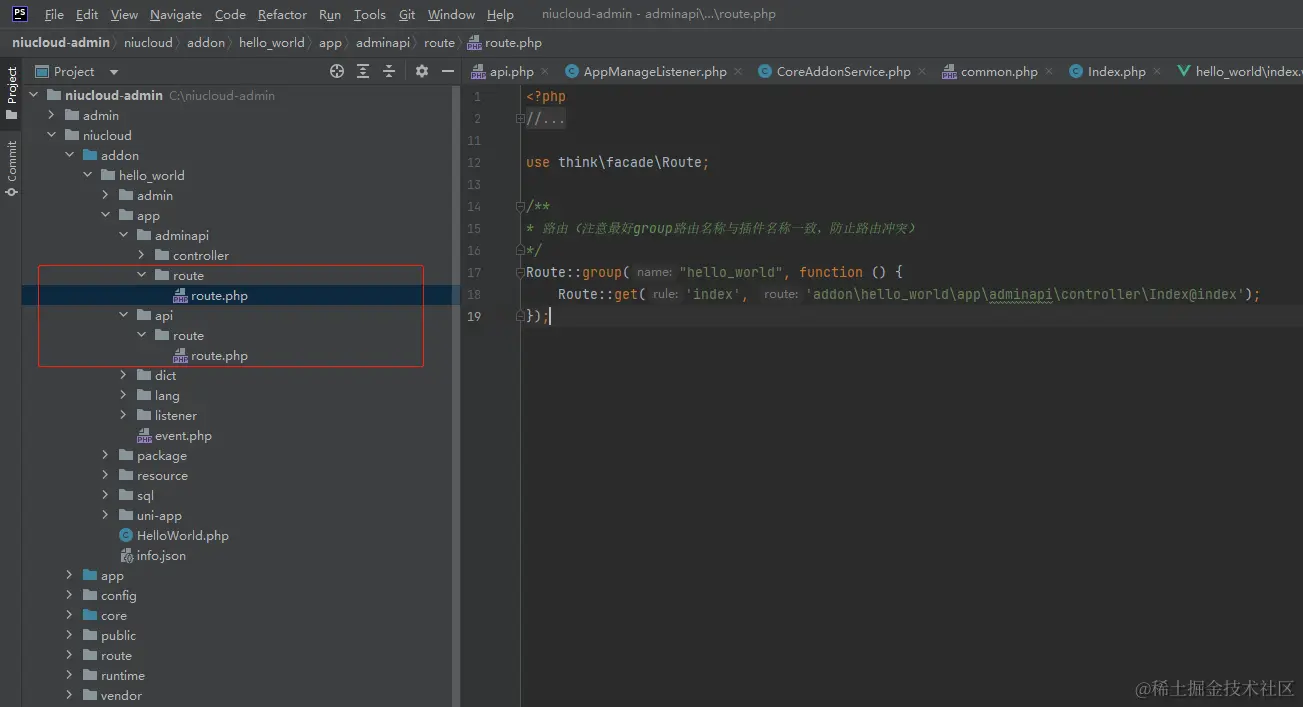
Task: Select the public folder in tree
Action: [x=109, y=635]
